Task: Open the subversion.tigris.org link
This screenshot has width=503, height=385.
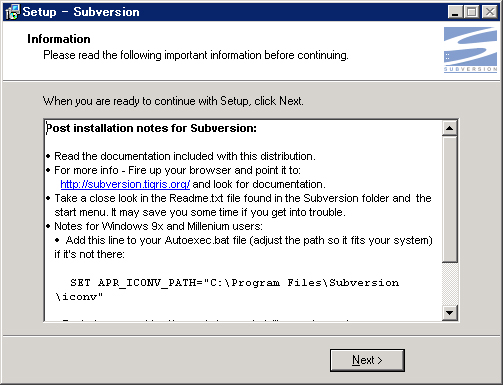Action: tap(125, 184)
